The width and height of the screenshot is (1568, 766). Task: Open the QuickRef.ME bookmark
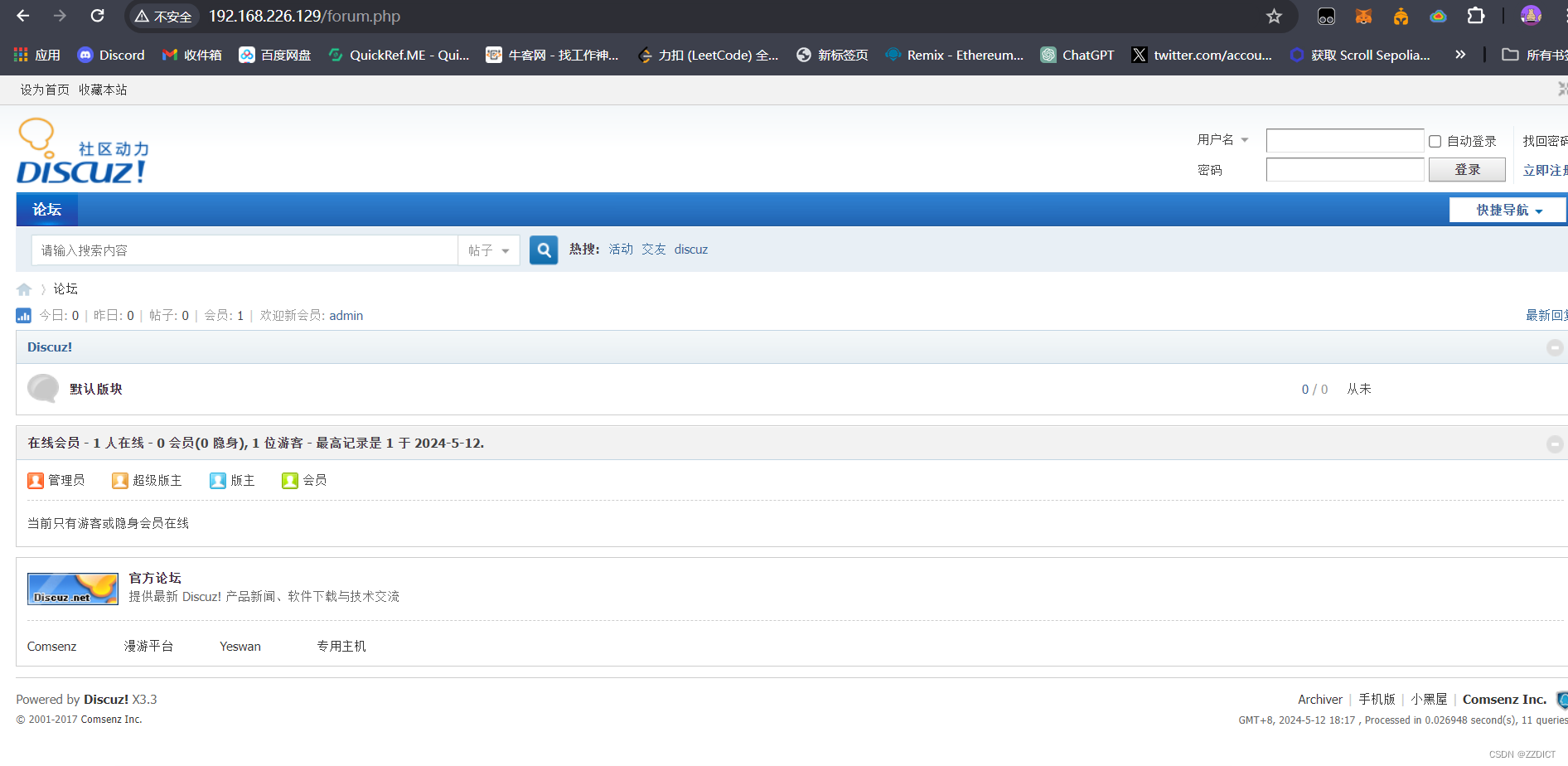(399, 55)
